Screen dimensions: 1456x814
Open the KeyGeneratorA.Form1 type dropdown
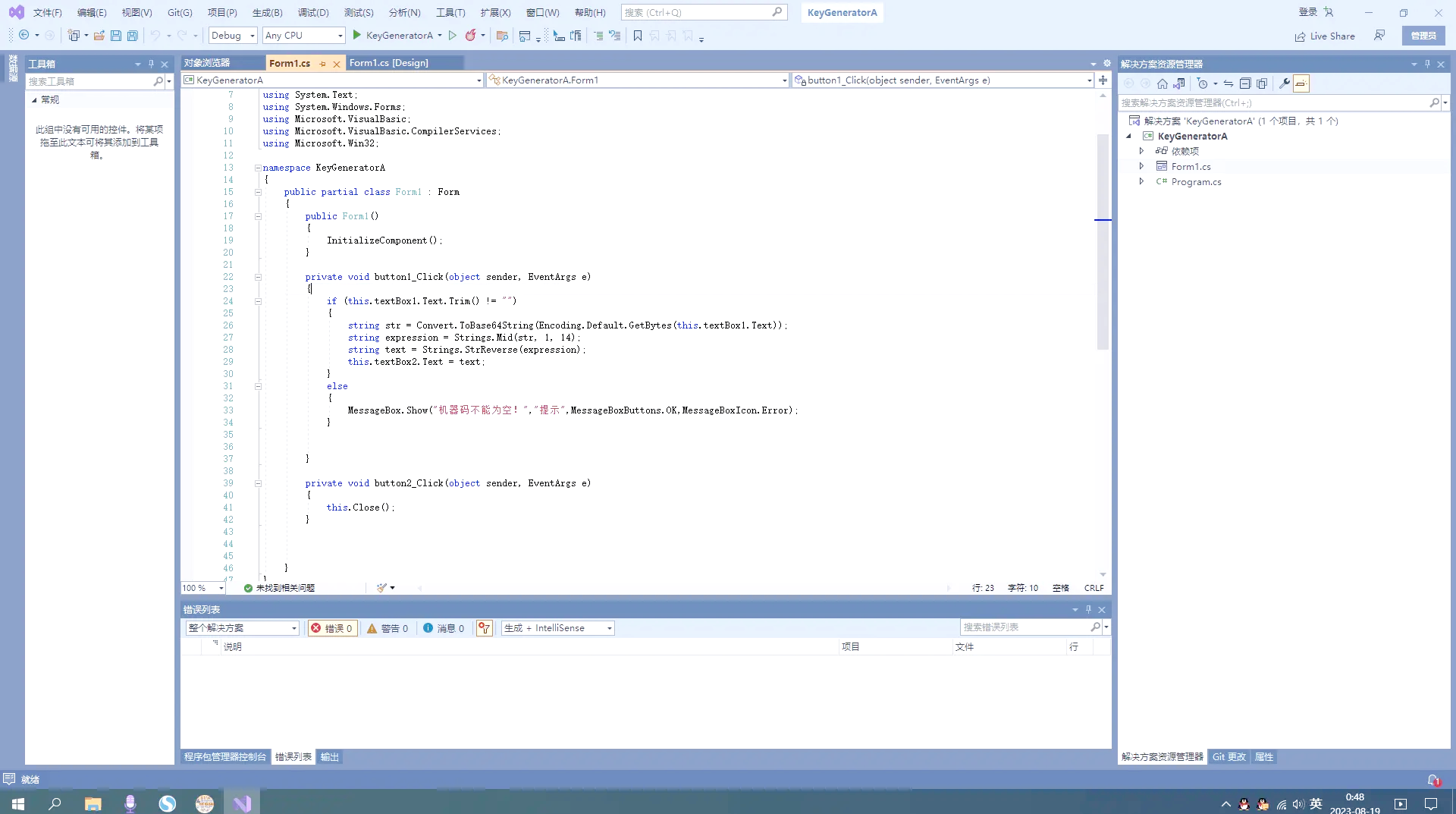pos(638,80)
